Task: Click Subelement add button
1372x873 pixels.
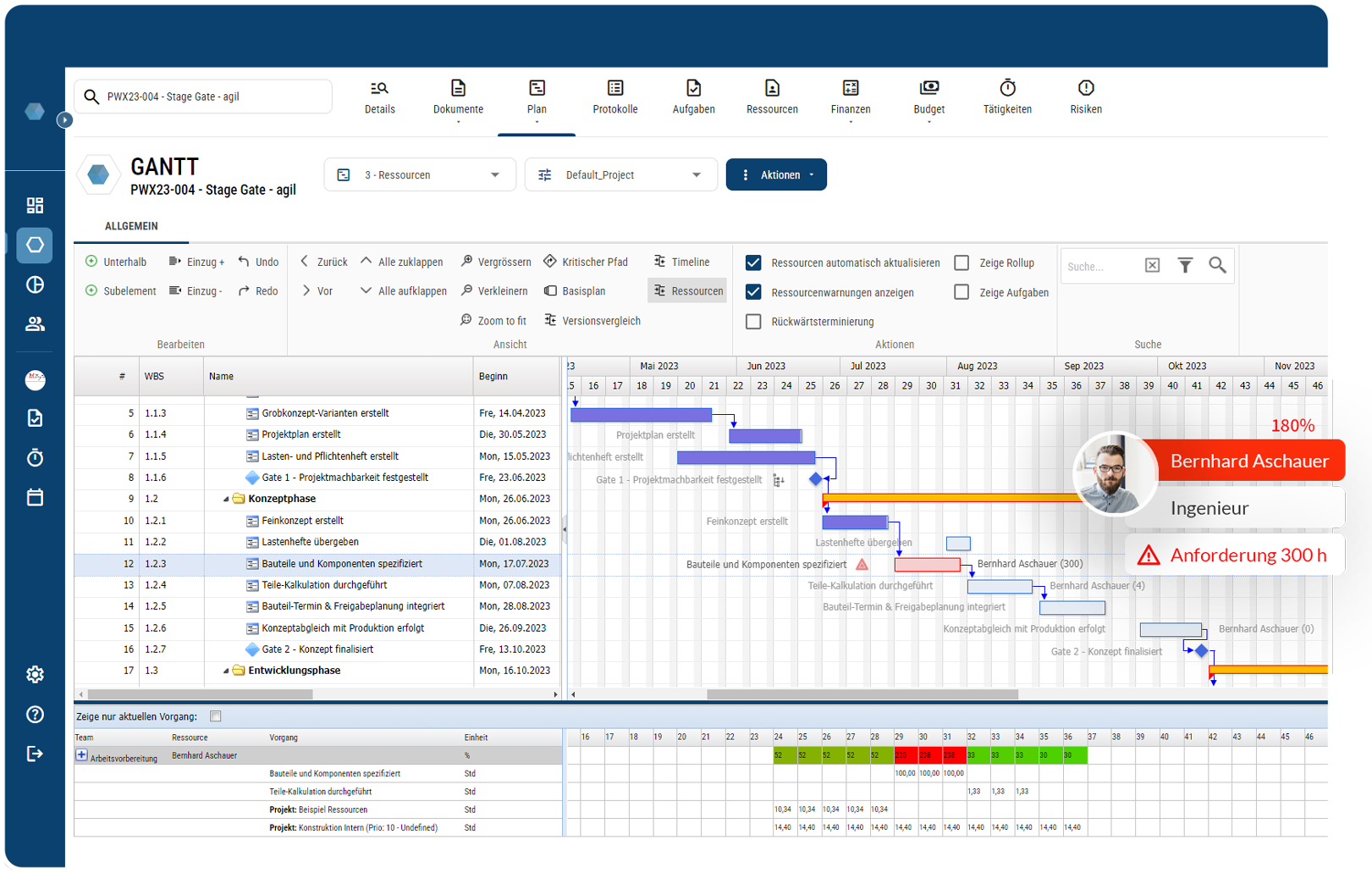Action: (121, 291)
